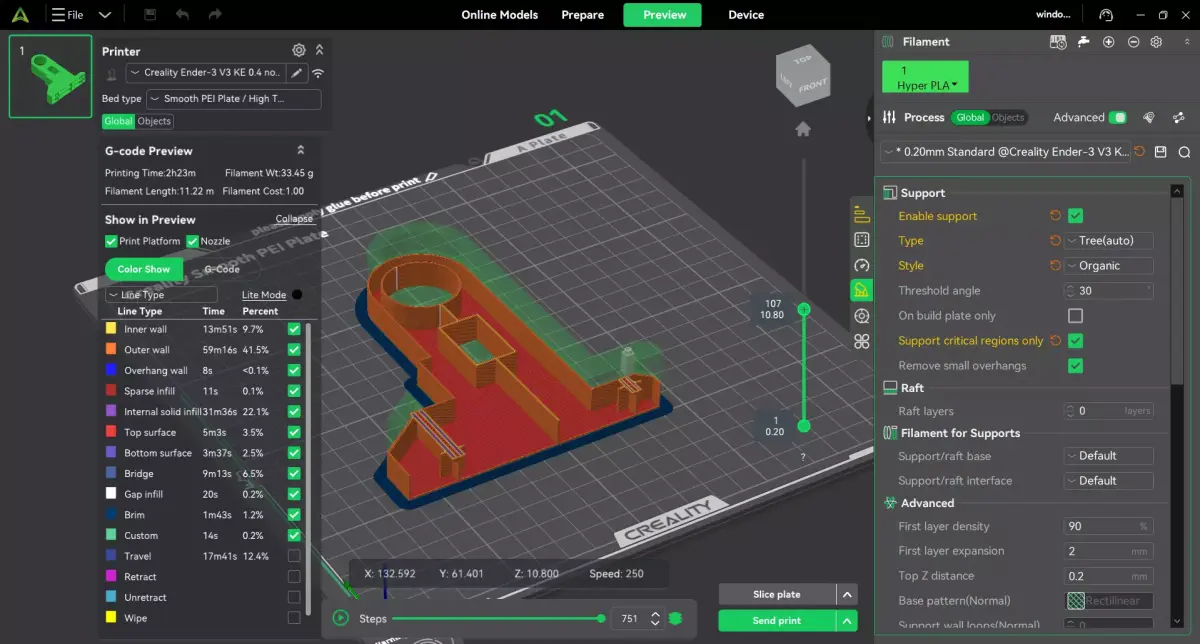Switch to Online Models tab
Image resolution: width=1200 pixels, height=644 pixels.
pyautogui.click(x=499, y=15)
